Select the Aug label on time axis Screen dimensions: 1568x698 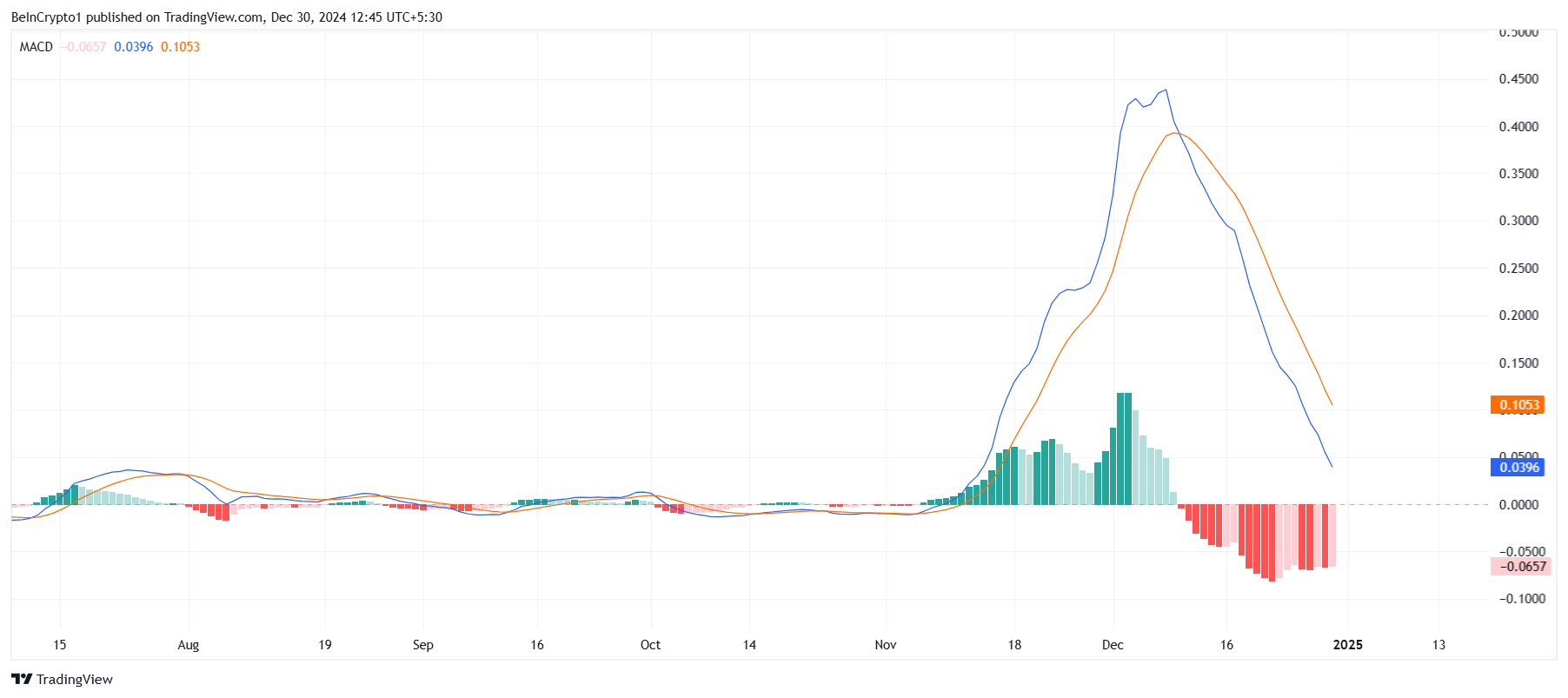[x=189, y=645]
